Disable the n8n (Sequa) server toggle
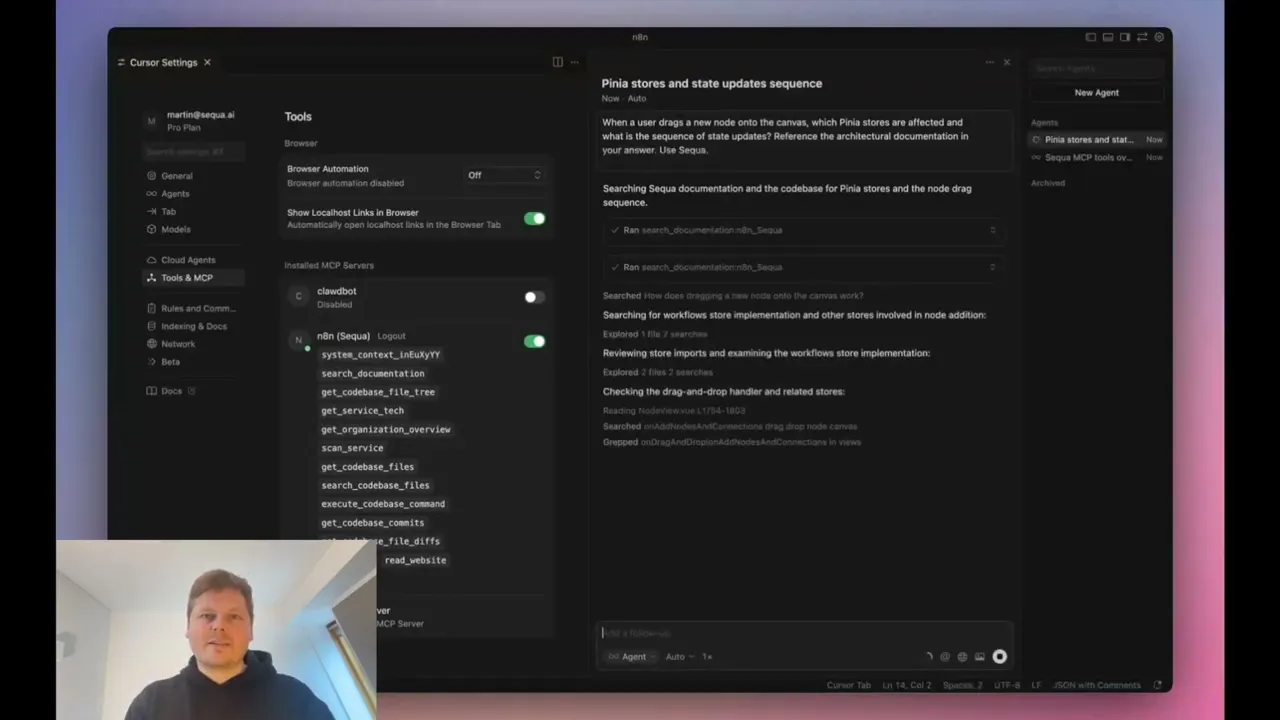The image size is (1280, 720). [x=534, y=341]
